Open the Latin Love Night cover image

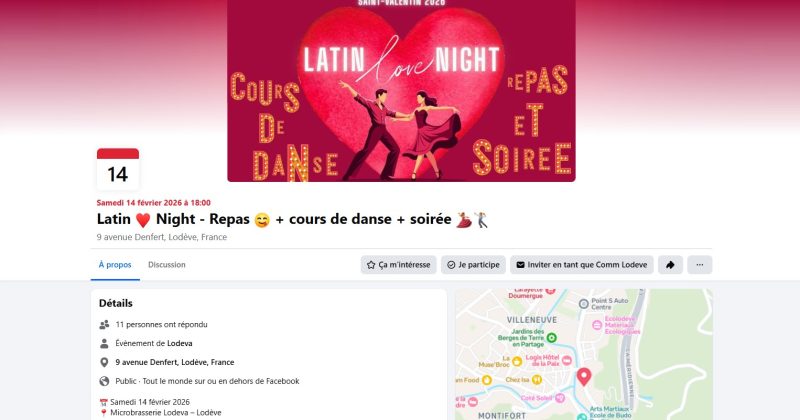pyautogui.click(x=401, y=90)
